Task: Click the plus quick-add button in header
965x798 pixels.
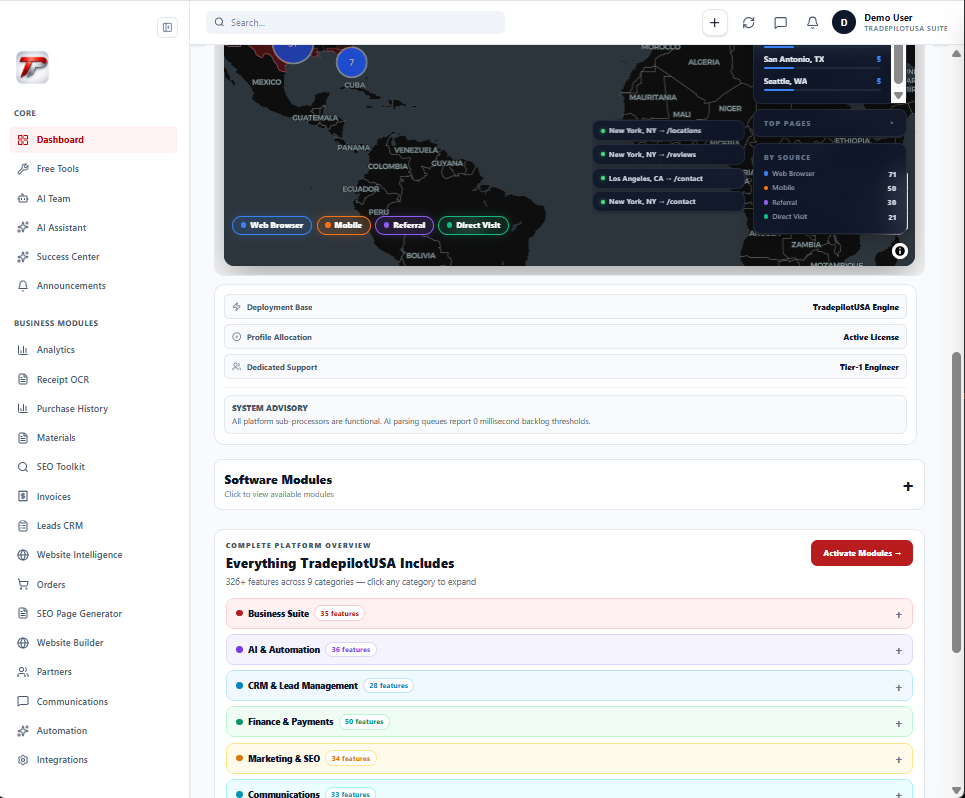Action: pyautogui.click(x=715, y=23)
